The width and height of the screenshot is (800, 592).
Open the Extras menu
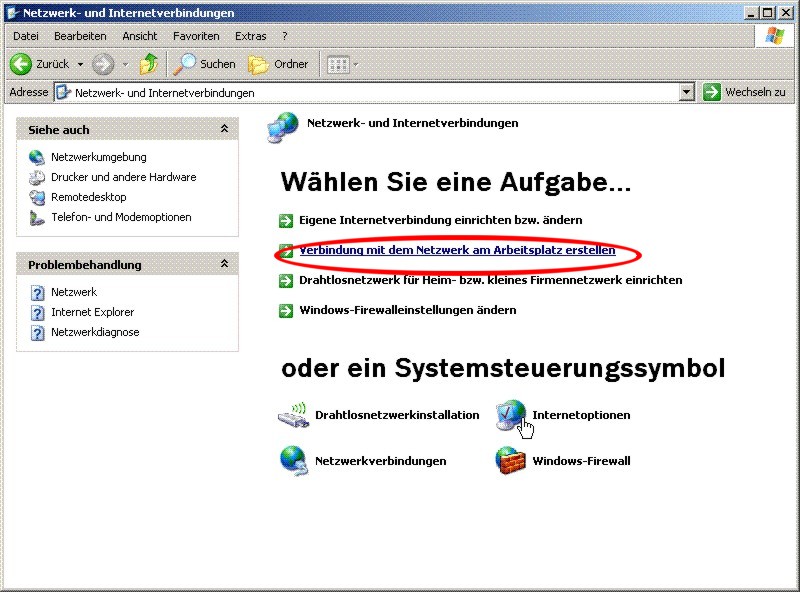pos(251,36)
